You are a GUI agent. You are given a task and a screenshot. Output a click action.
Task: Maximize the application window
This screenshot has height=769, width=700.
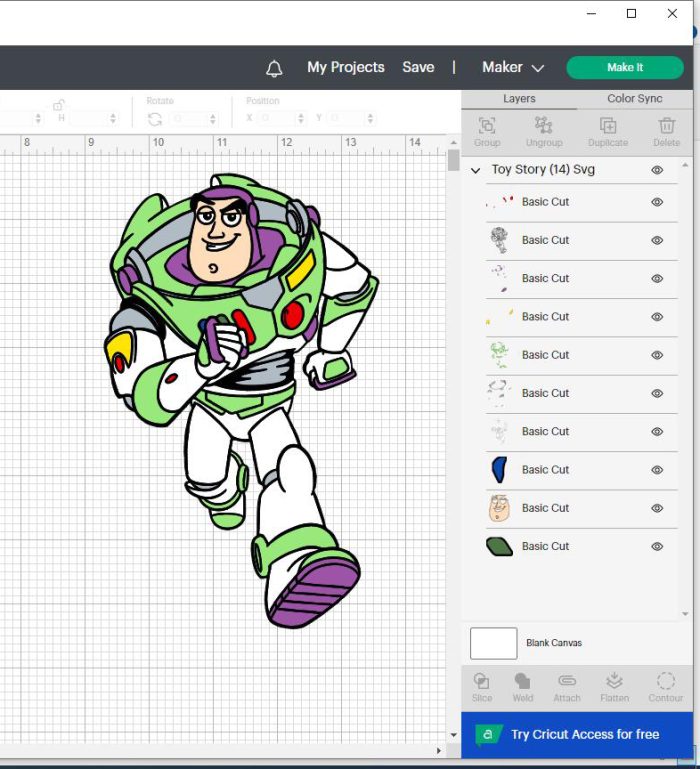[632, 14]
